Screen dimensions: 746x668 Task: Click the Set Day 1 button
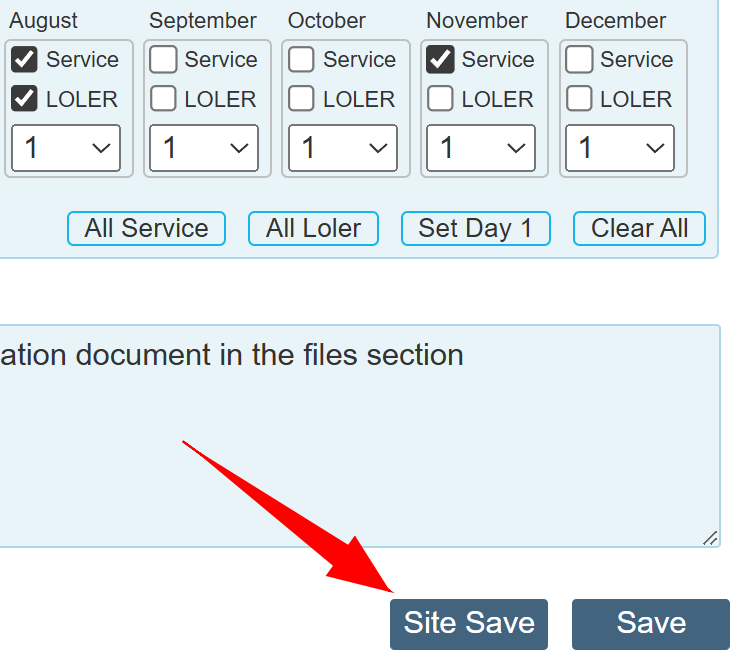point(475,228)
